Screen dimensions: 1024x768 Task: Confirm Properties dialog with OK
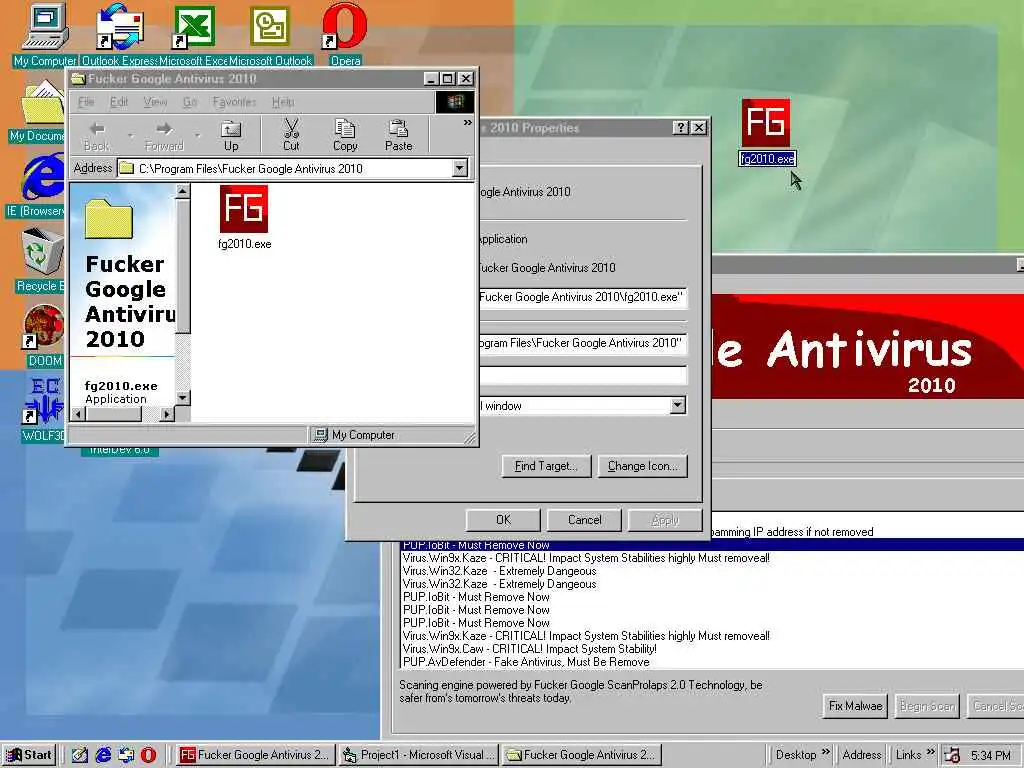(503, 520)
